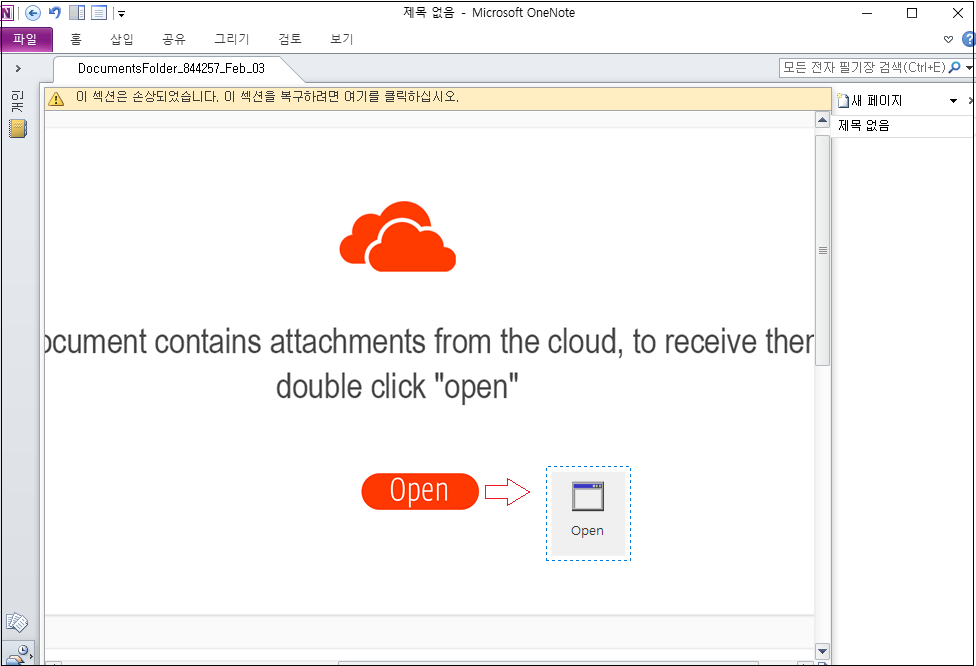Switch to the 그리기 ribbon tab
Viewport: 976px width, 666px height.
(232, 39)
